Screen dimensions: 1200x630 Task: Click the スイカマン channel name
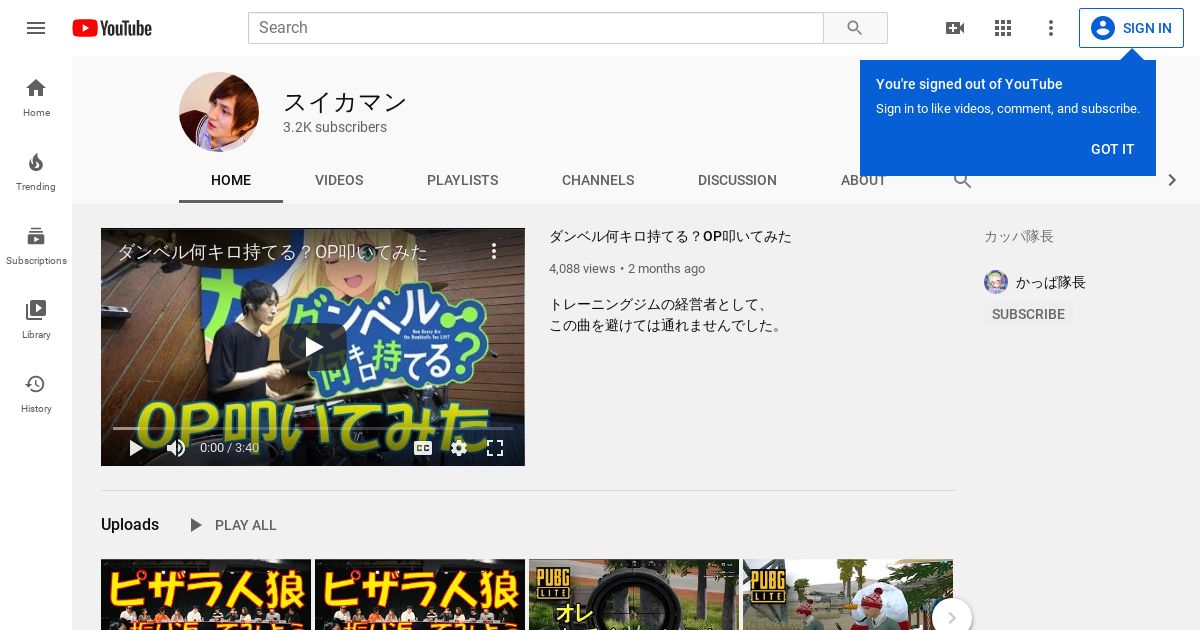pyautogui.click(x=345, y=102)
